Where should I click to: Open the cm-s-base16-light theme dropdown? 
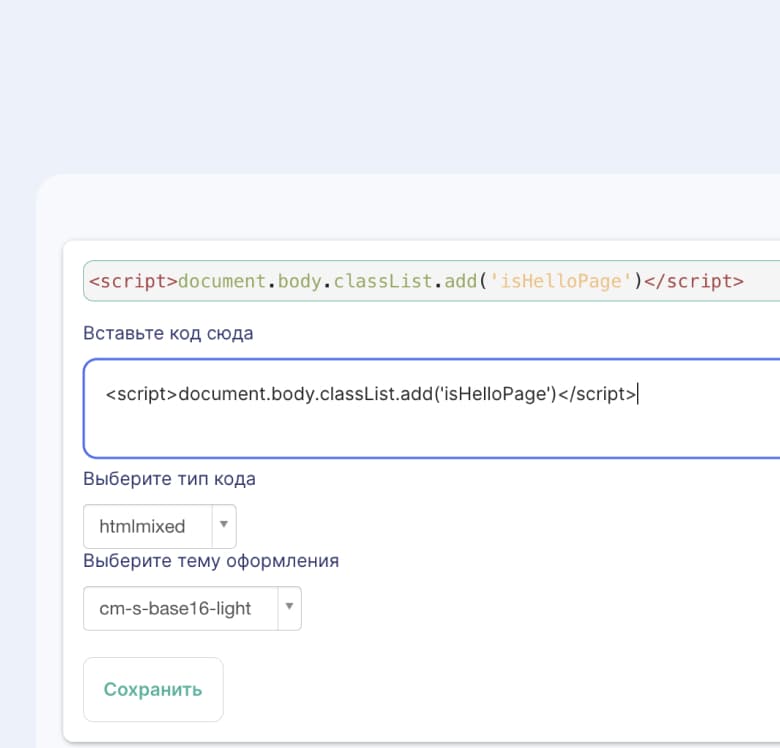192,608
